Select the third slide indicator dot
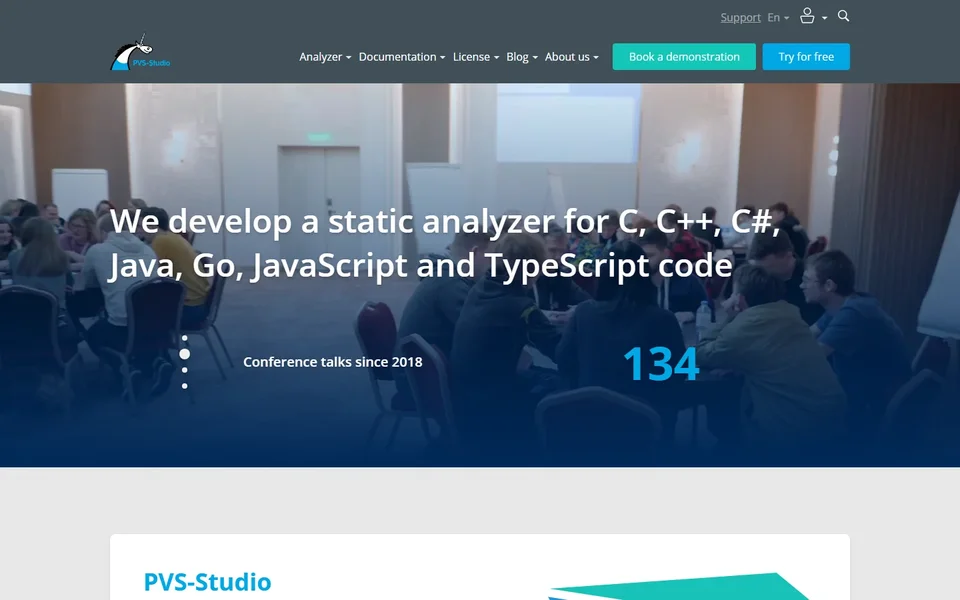 tap(184, 370)
